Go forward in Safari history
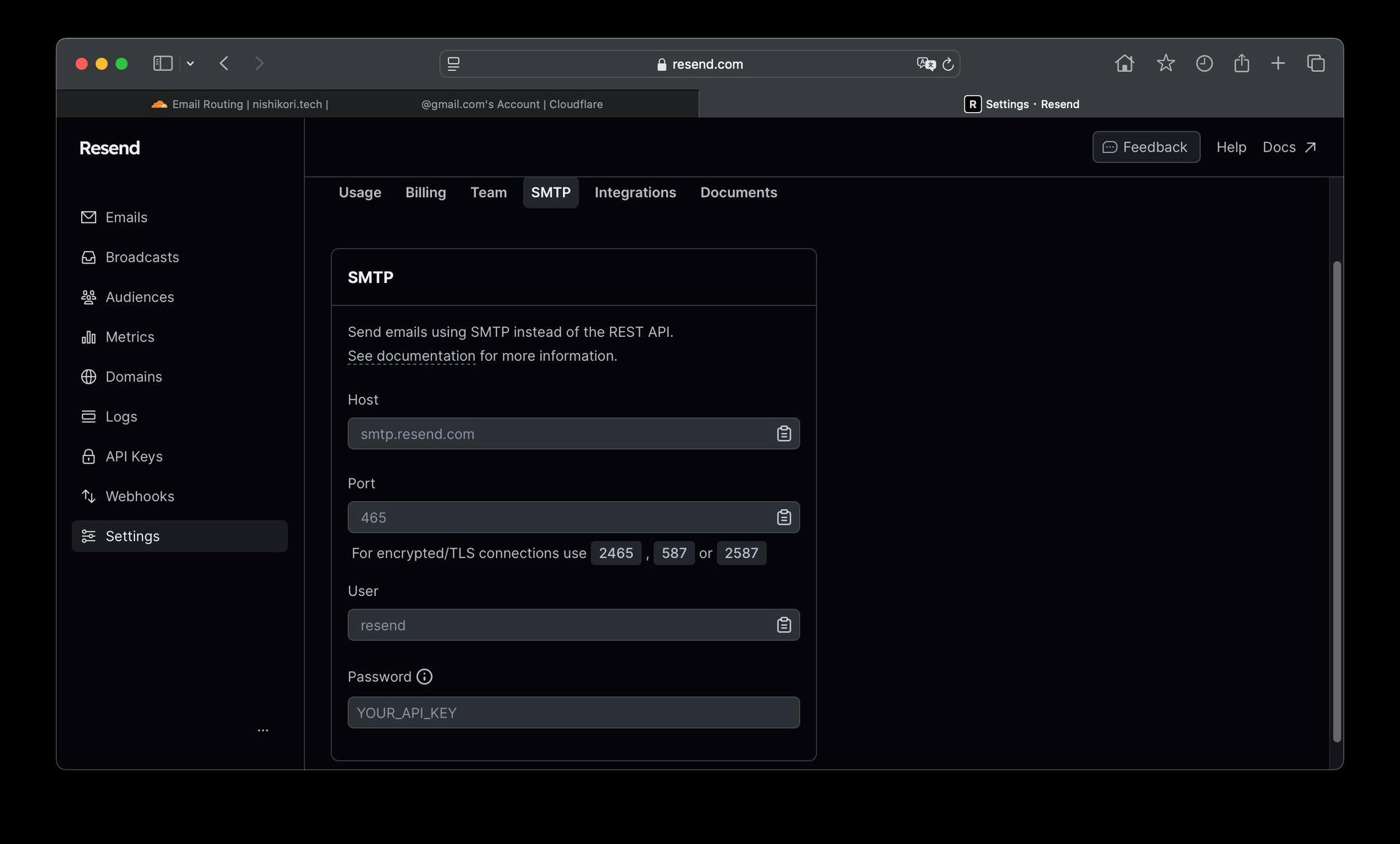The width and height of the screenshot is (1400, 844). 259,63
